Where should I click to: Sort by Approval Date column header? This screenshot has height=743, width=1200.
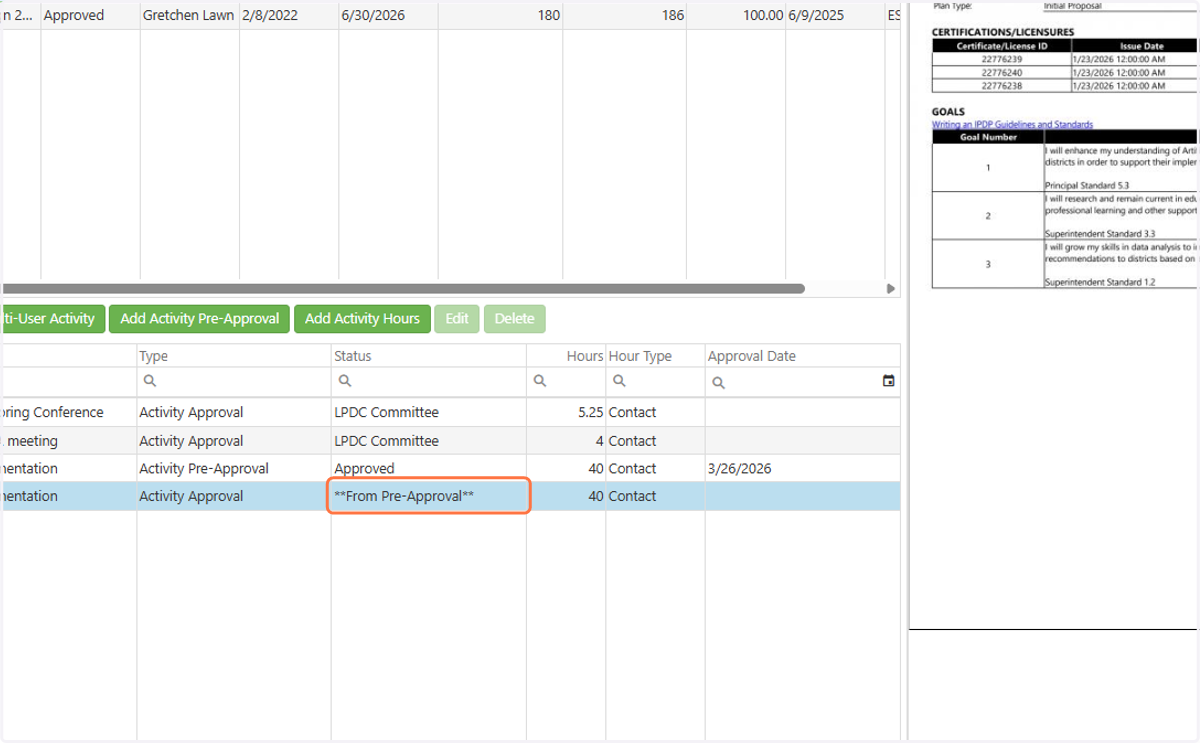[802, 356]
